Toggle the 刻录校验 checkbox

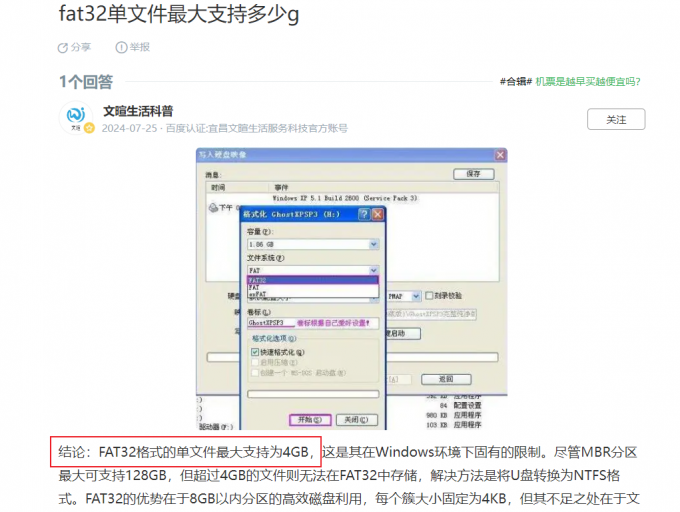[429, 296]
